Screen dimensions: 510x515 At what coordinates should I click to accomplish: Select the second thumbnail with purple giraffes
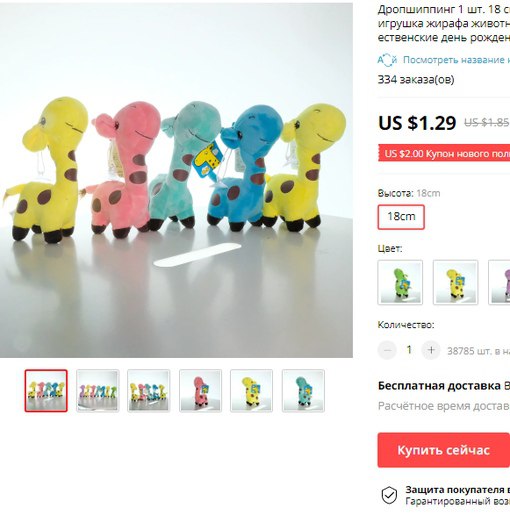(x=98, y=391)
